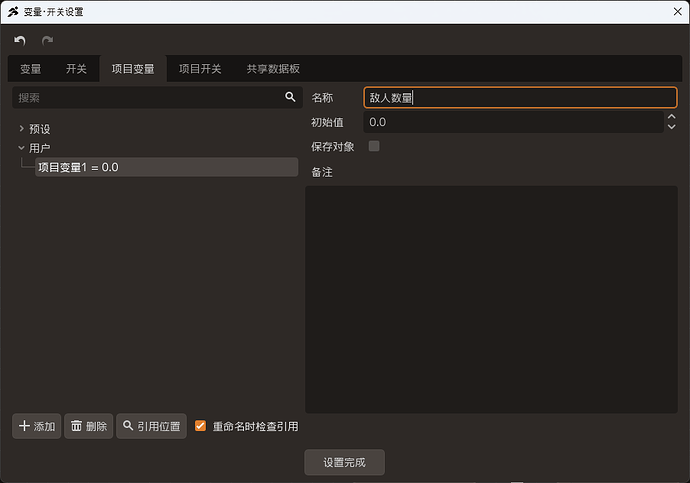690x483 pixels.
Task: Uncheck 重命名时检查引用 checkbox
Action: click(200, 426)
